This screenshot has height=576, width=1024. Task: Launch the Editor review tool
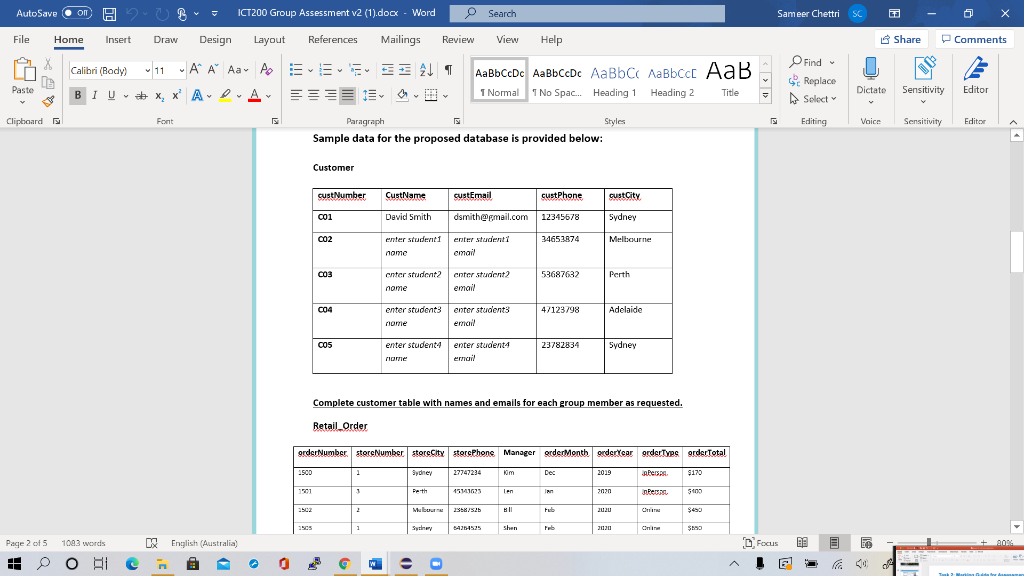975,77
